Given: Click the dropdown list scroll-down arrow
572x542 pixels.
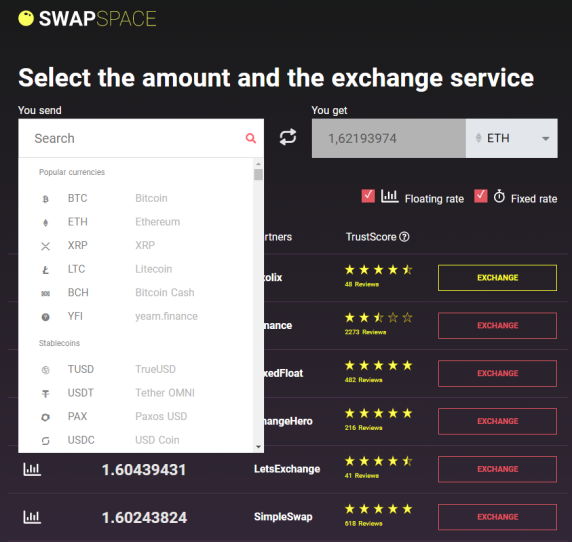Looking at the screenshot, I should pyautogui.click(x=258, y=447).
